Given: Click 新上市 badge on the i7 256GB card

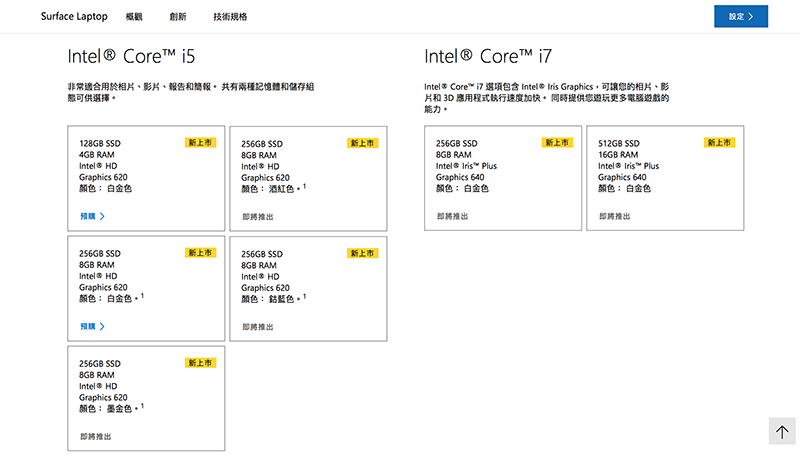Looking at the screenshot, I should (x=557, y=143).
